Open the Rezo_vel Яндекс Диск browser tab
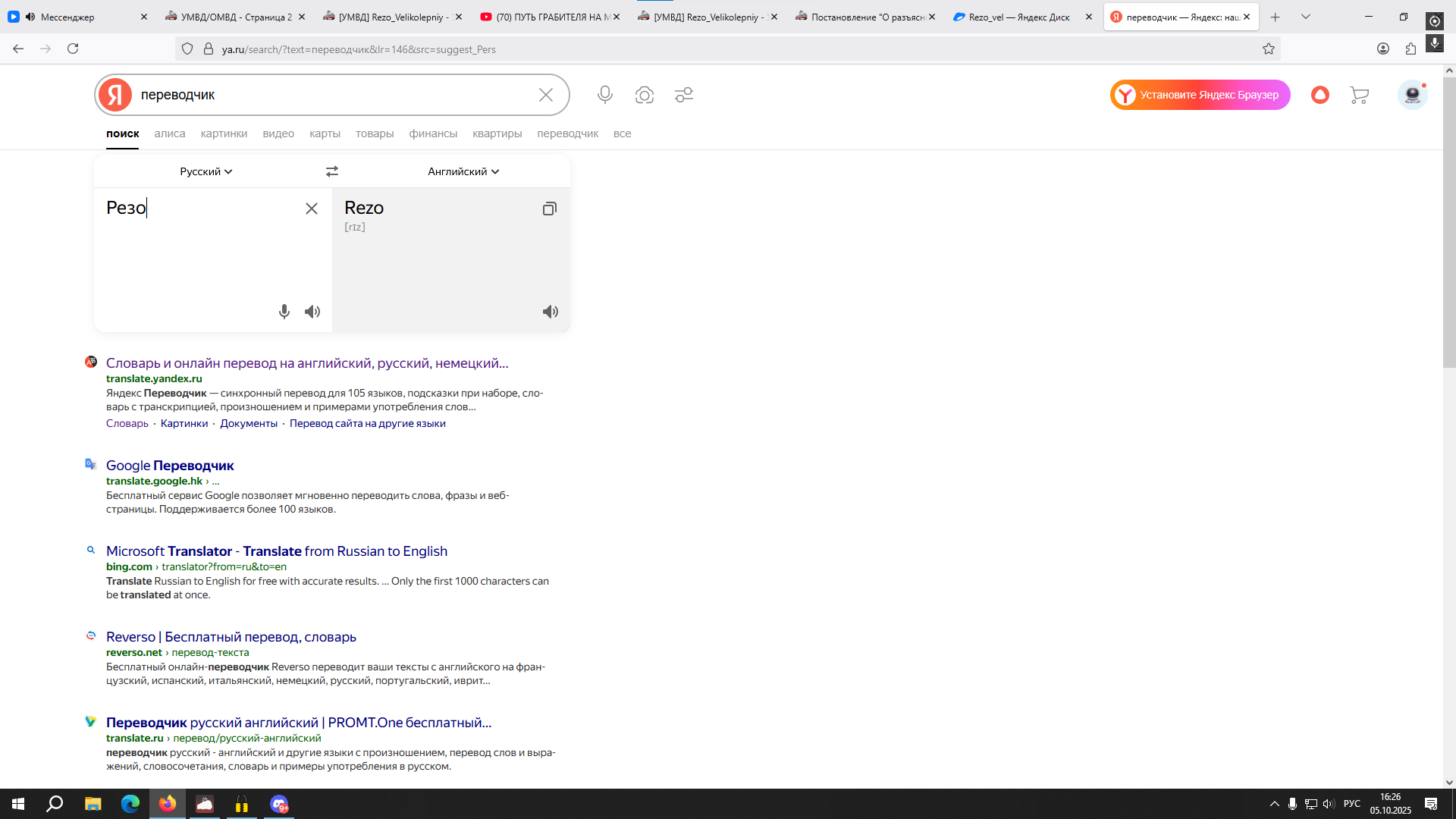 (1018, 17)
